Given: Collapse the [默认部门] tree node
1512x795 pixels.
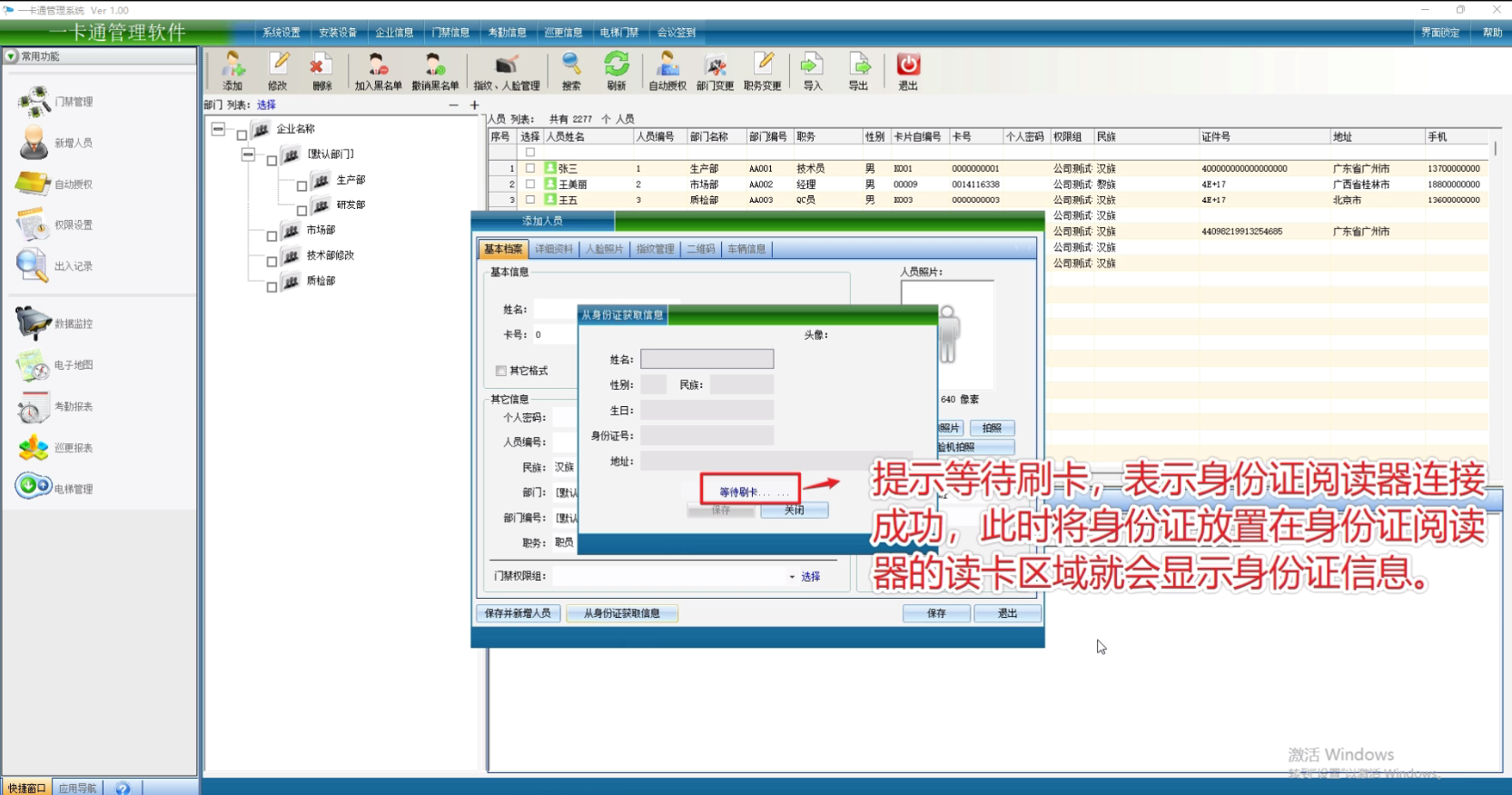Looking at the screenshot, I should point(248,154).
